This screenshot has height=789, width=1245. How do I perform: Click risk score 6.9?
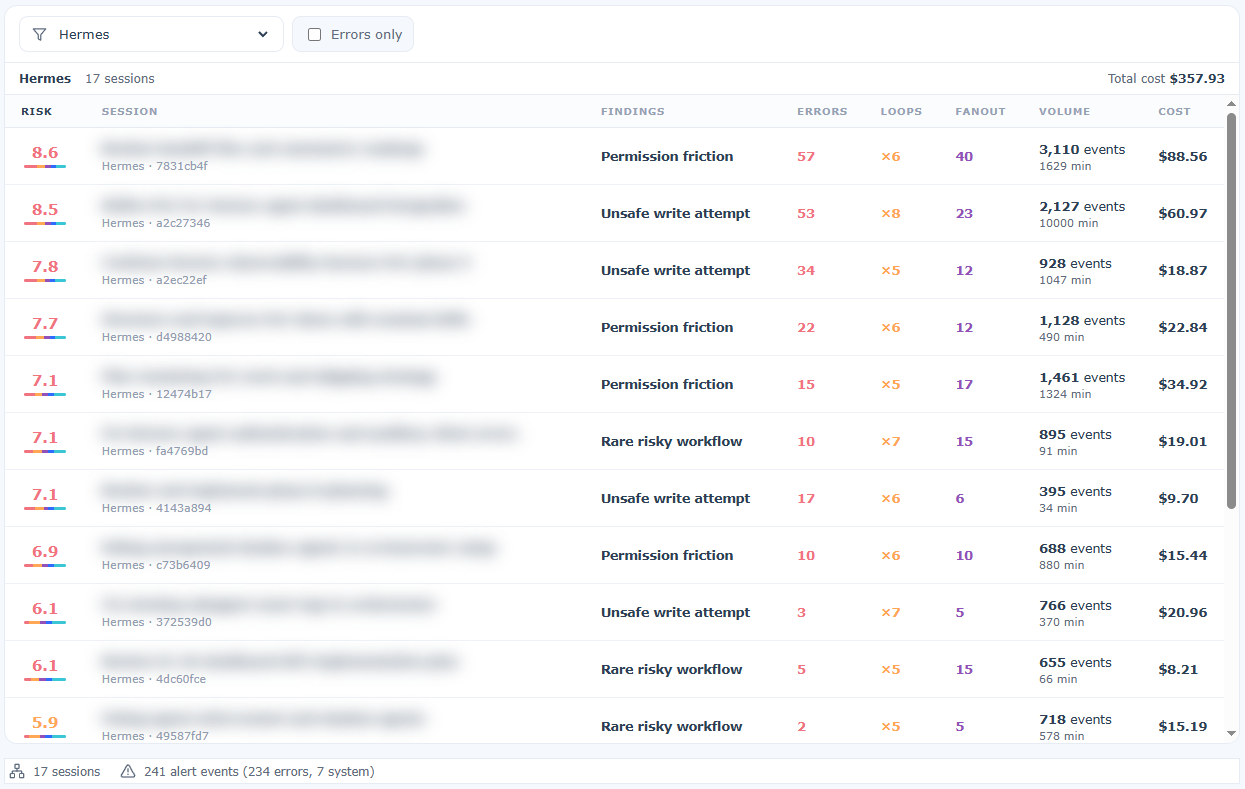coord(45,552)
